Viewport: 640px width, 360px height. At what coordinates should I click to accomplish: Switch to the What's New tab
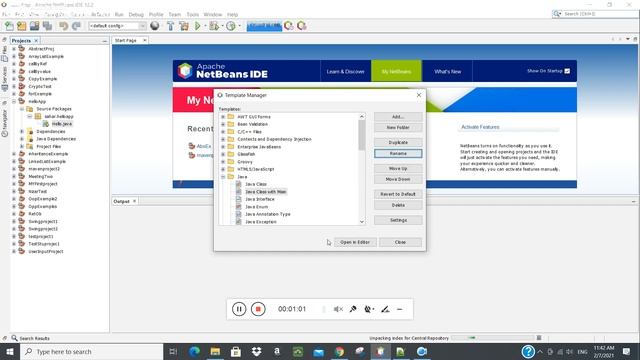click(x=447, y=71)
